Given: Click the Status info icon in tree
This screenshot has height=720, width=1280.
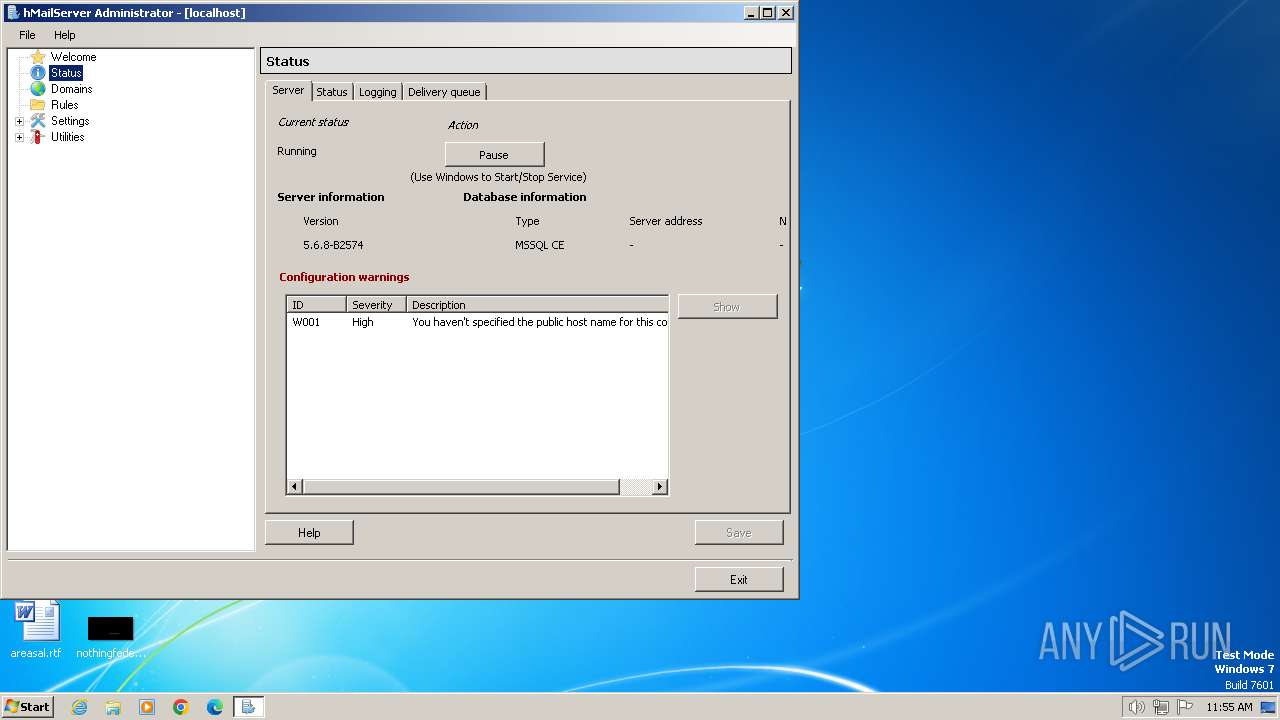Looking at the screenshot, I should [x=38, y=73].
